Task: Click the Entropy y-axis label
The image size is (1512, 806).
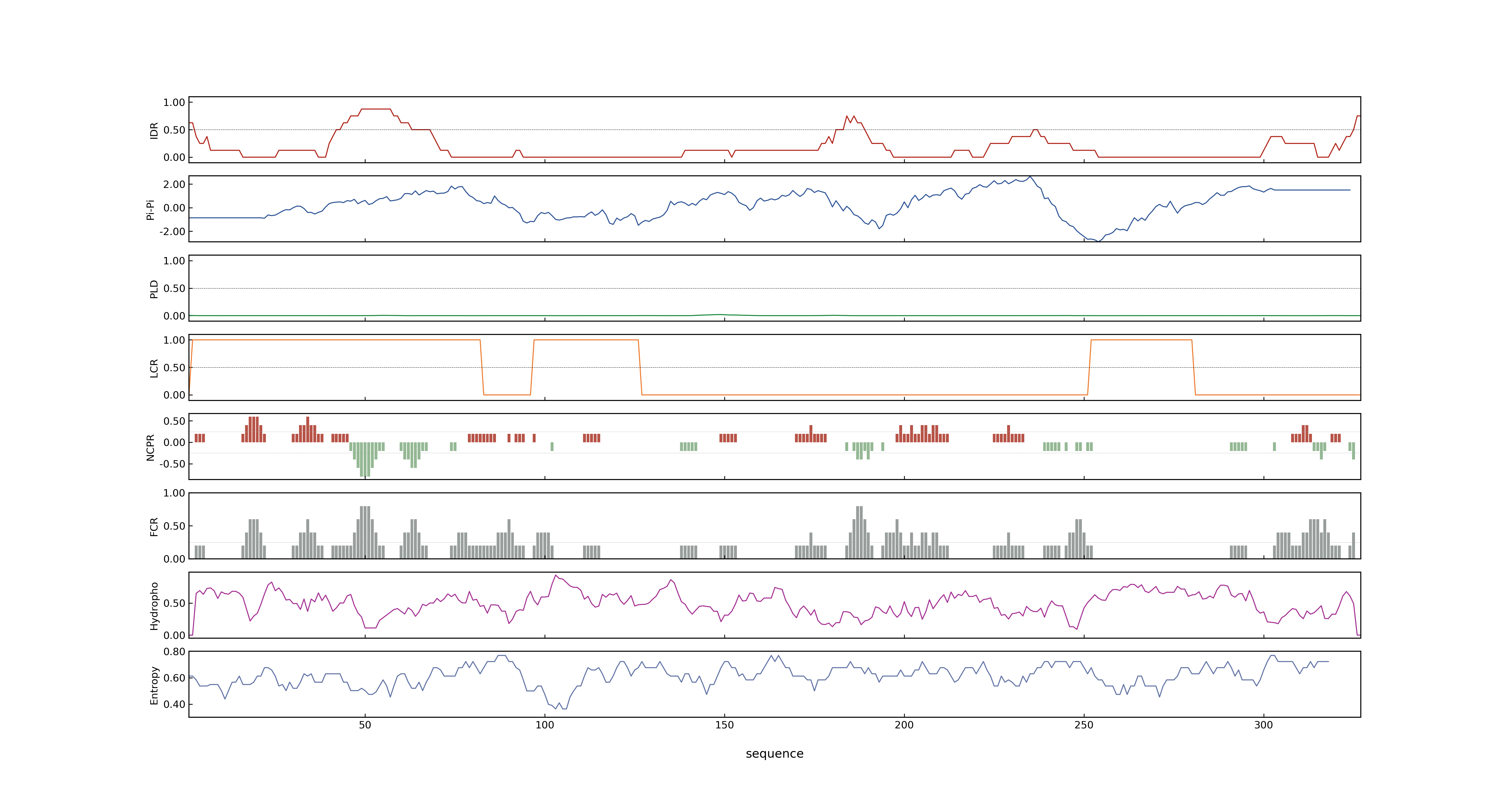Action: pyautogui.click(x=154, y=685)
